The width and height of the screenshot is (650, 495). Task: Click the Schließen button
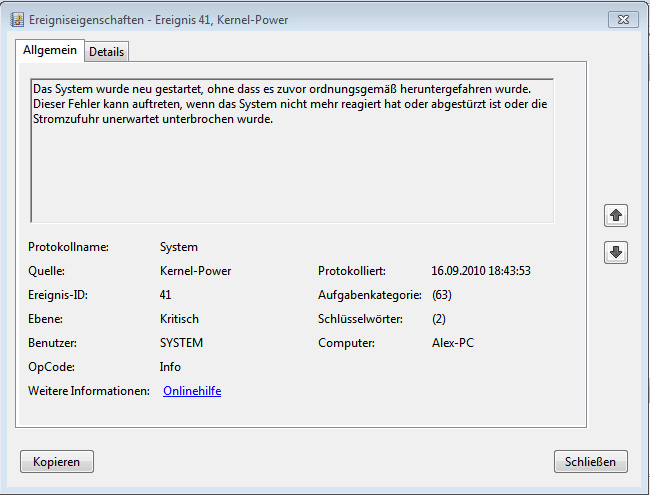[590, 461]
